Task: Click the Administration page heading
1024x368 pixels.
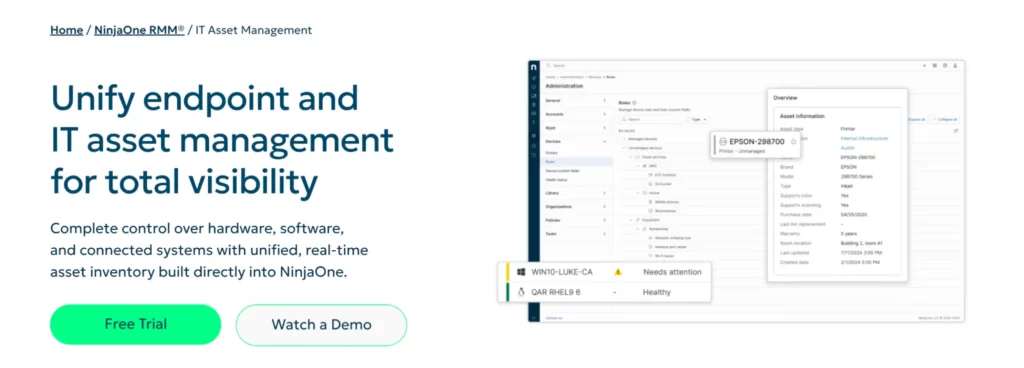Action: (x=564, y=85)
